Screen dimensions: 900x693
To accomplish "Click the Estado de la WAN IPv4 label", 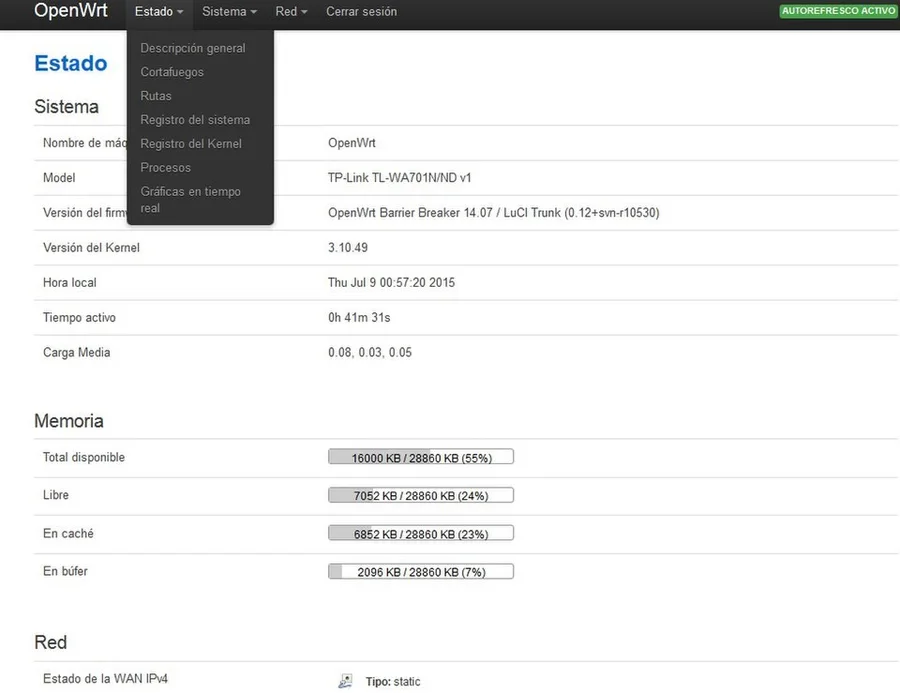I will coord(105,679).
